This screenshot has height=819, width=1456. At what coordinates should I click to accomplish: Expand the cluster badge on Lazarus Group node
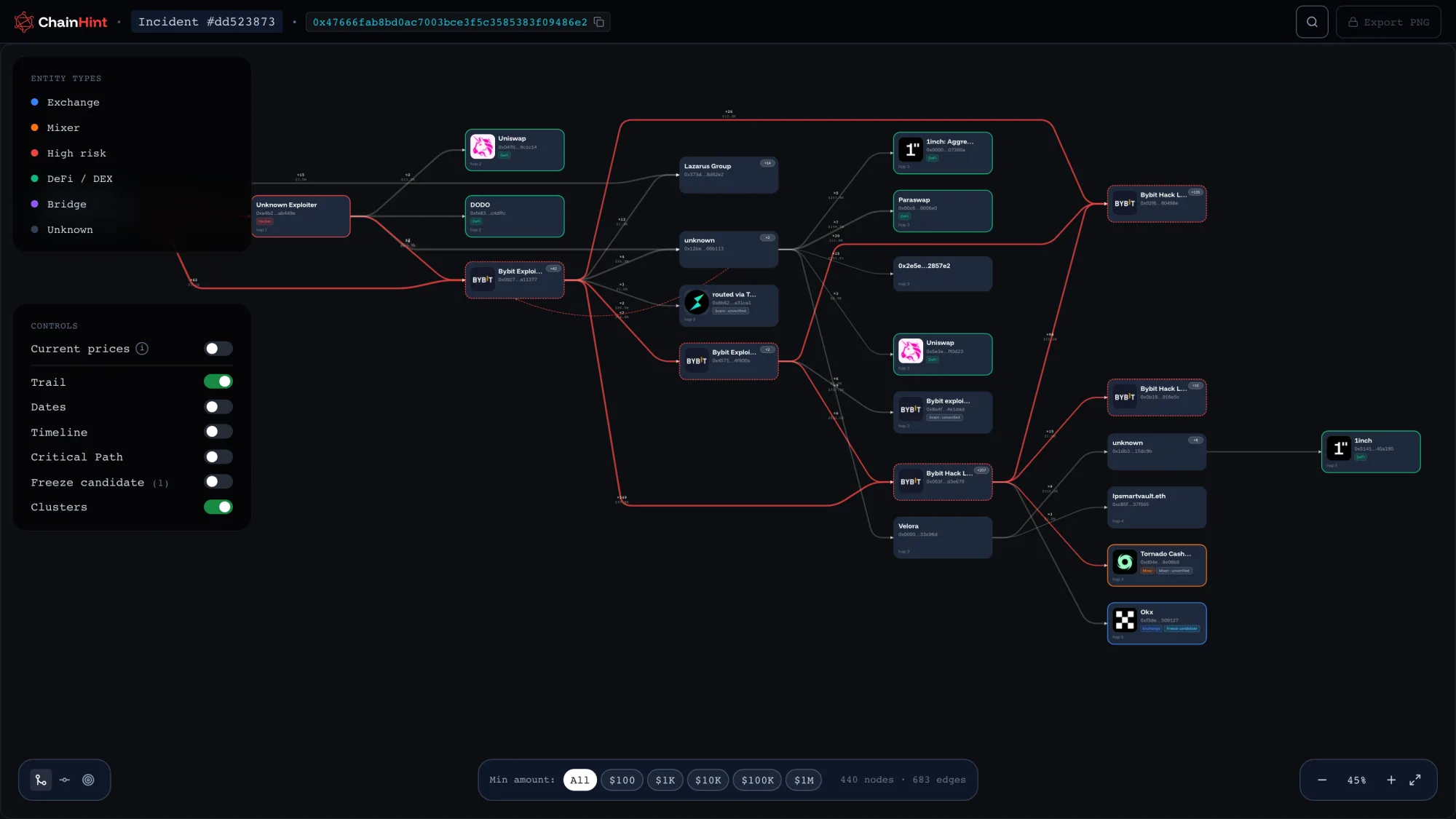(767, 163)
